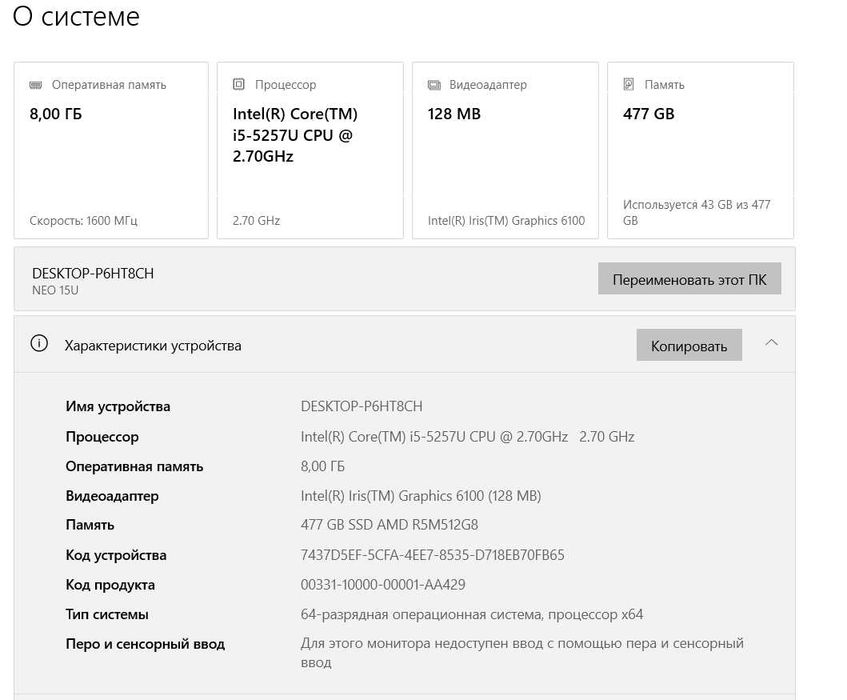Image resolution: width=847 pixels, height=700 pixels.
Task: Open the Оперативная память 8,00 ГБ card
Action: point(111,150)
